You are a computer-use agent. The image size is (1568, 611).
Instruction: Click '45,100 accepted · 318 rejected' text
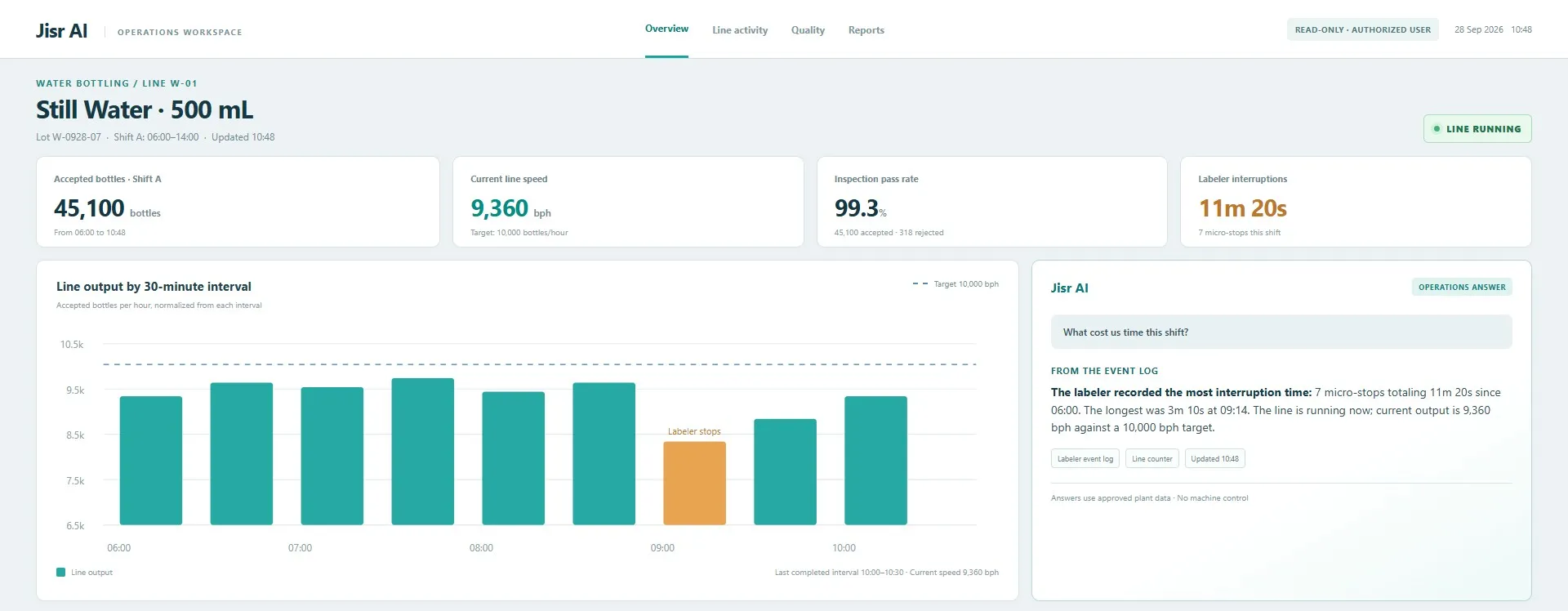tap(889, 233)
